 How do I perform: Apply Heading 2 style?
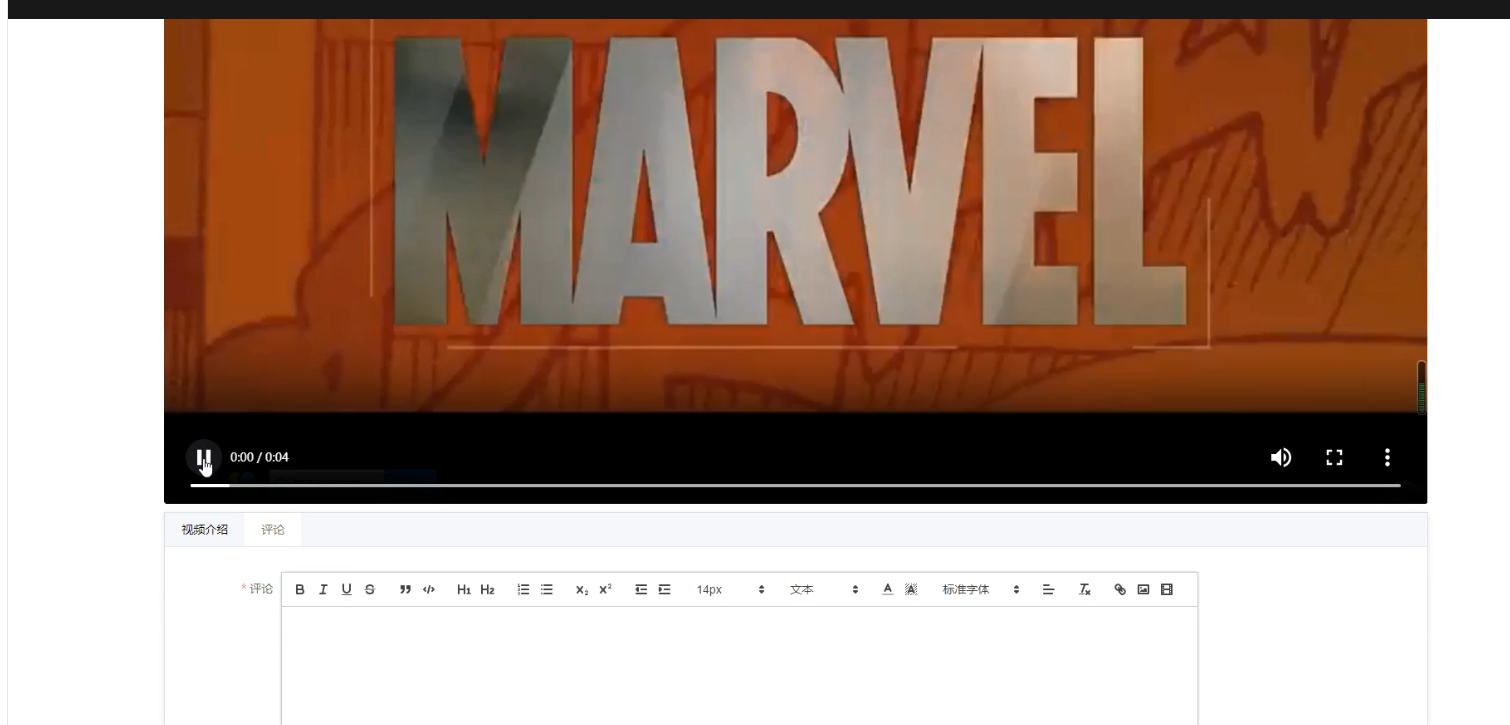tap(487, 590)
